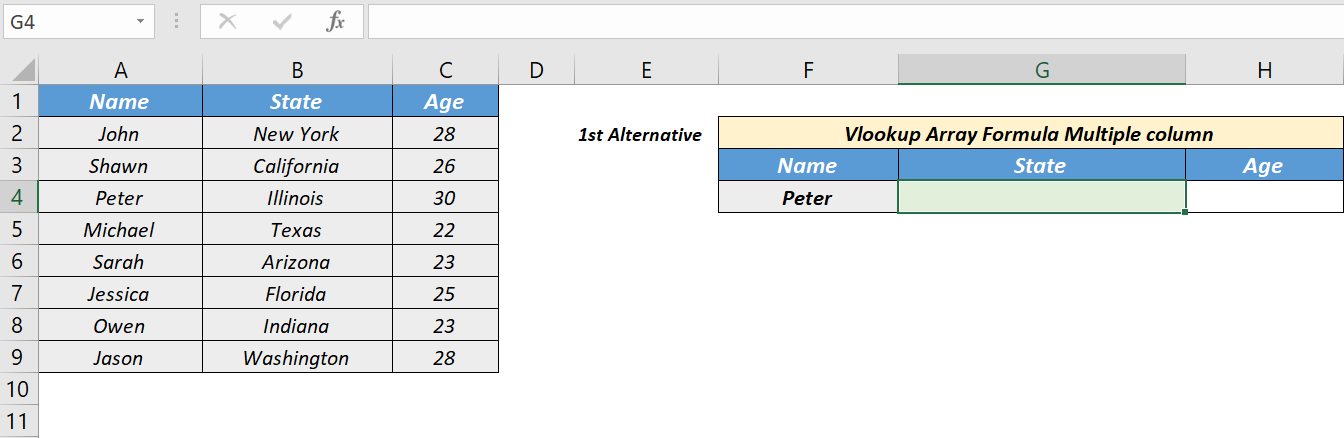Select row 4 header
Viewport: 1344px width, 438px height.
click(x=19, y=197)
